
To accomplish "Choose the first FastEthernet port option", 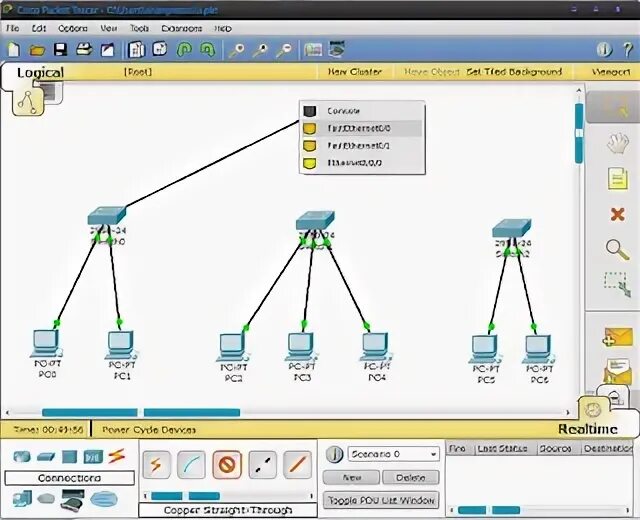I will pos(362,128).
